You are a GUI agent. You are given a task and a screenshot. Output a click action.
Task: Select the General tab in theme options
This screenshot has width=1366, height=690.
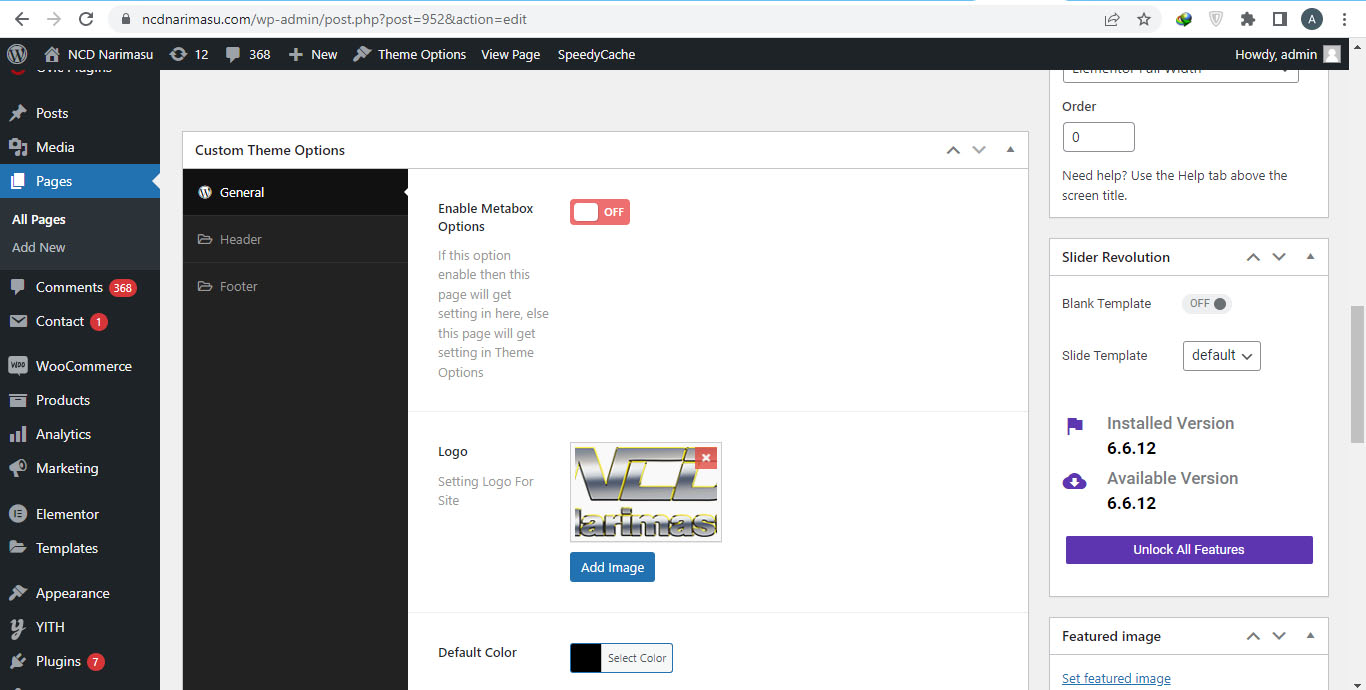point(295,192)
